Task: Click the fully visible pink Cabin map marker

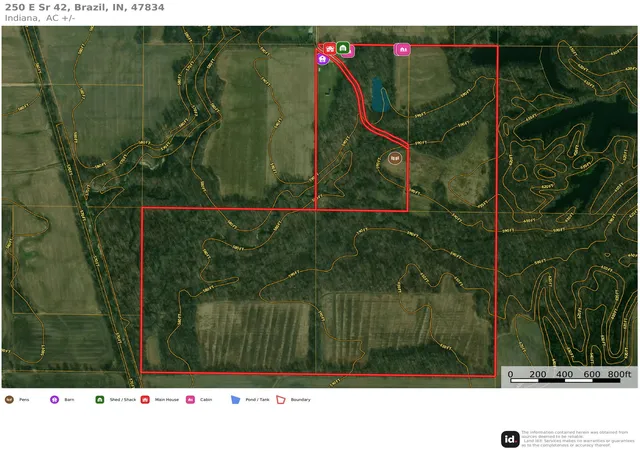Action: pyautogui.click(x=403, y=49)
